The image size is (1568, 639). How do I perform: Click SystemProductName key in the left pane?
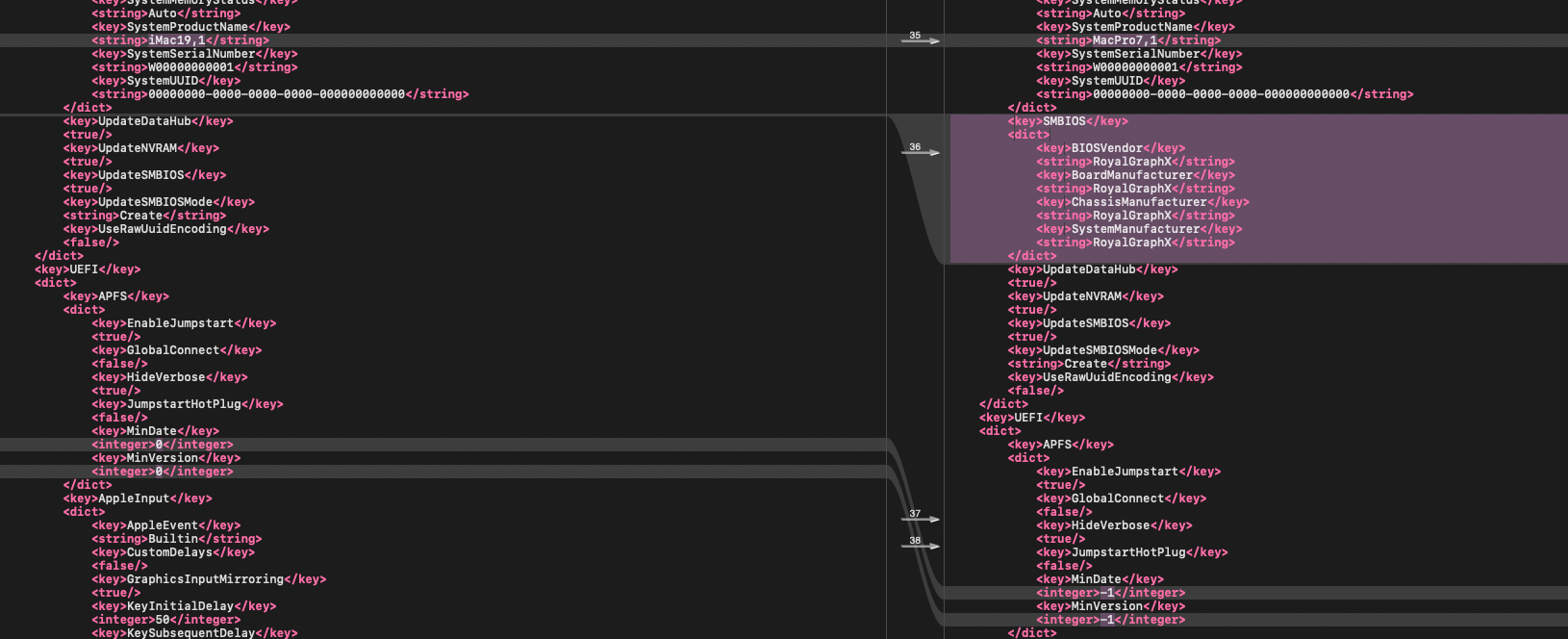pos(191,27)
